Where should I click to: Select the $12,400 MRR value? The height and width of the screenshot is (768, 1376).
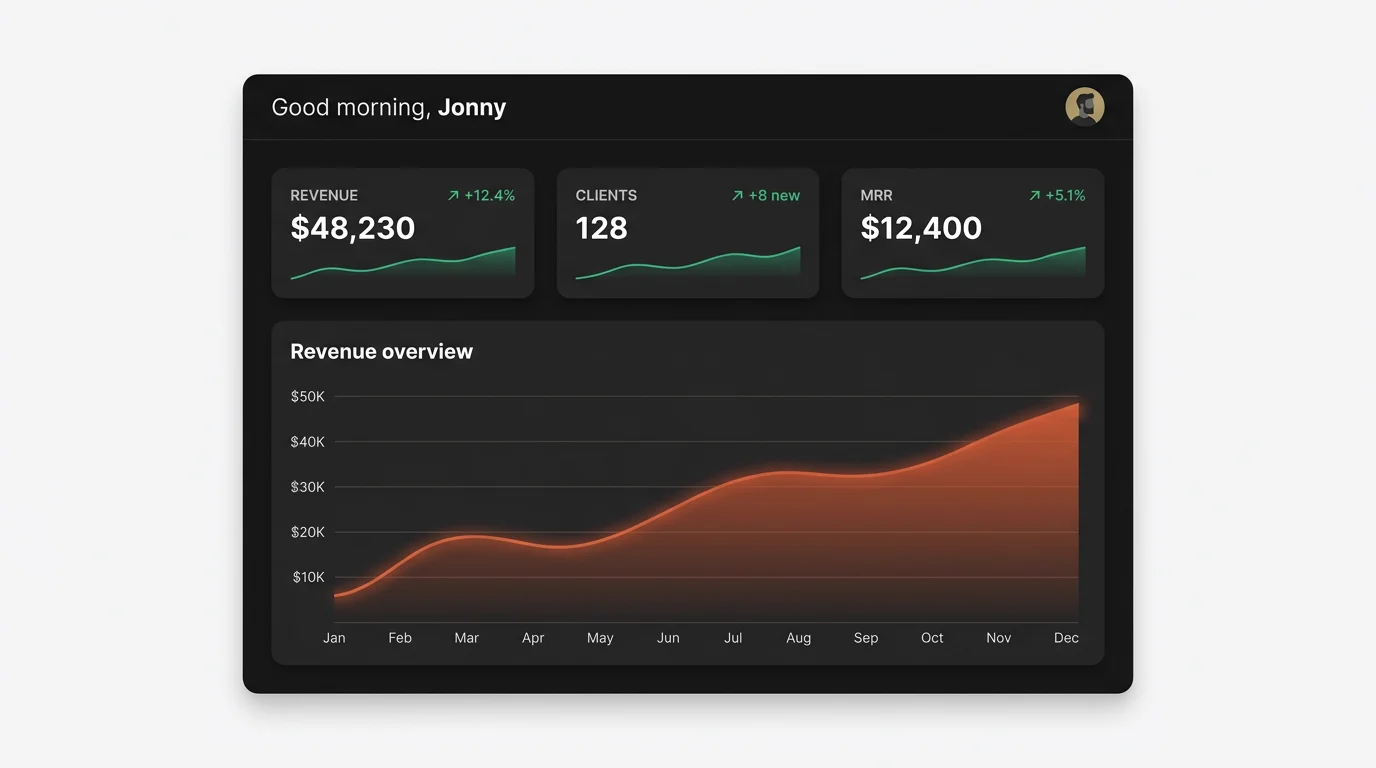coord(921,228)
